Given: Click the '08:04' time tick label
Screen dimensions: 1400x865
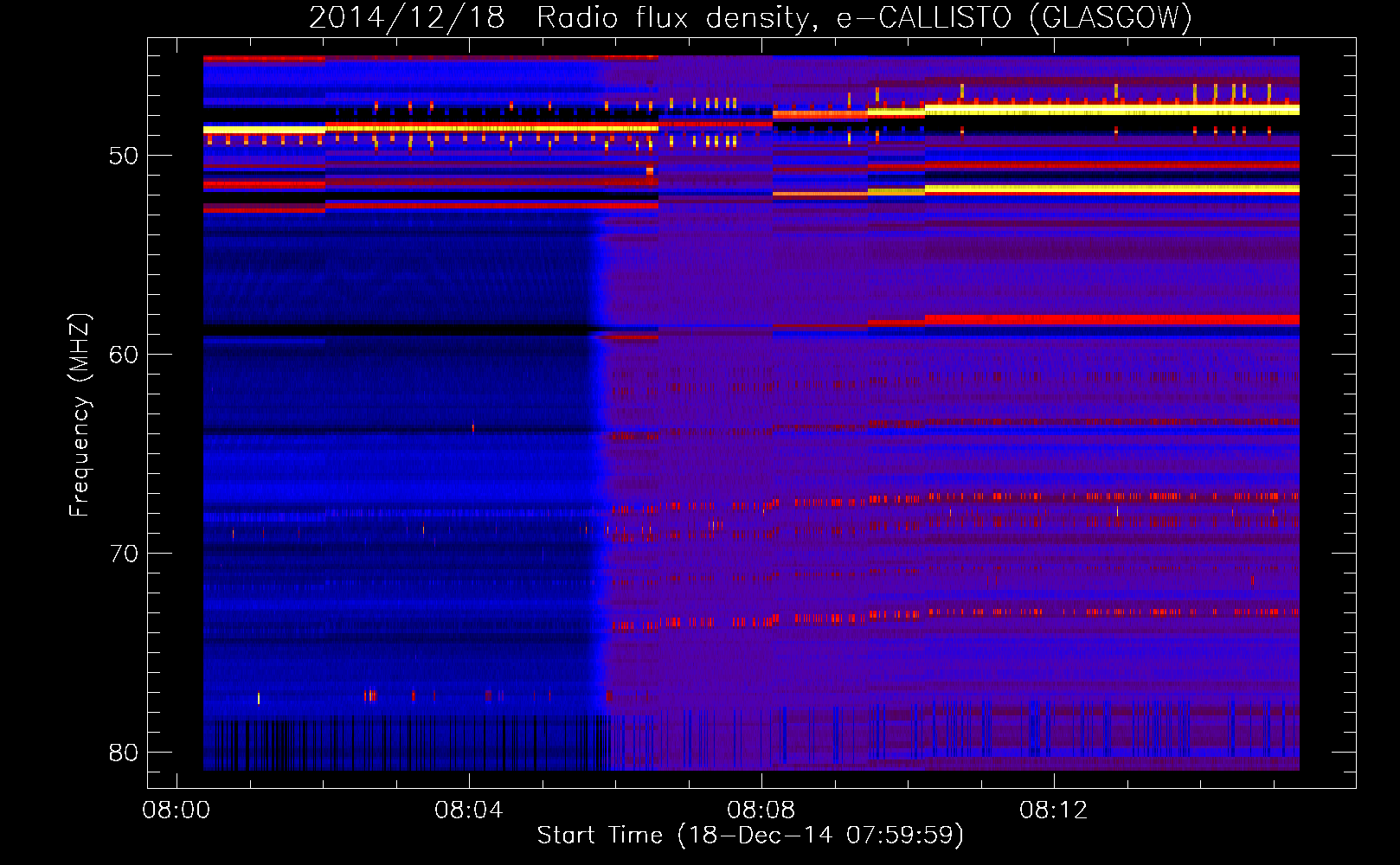Looking at the screenshot, I should click(469, 811).
